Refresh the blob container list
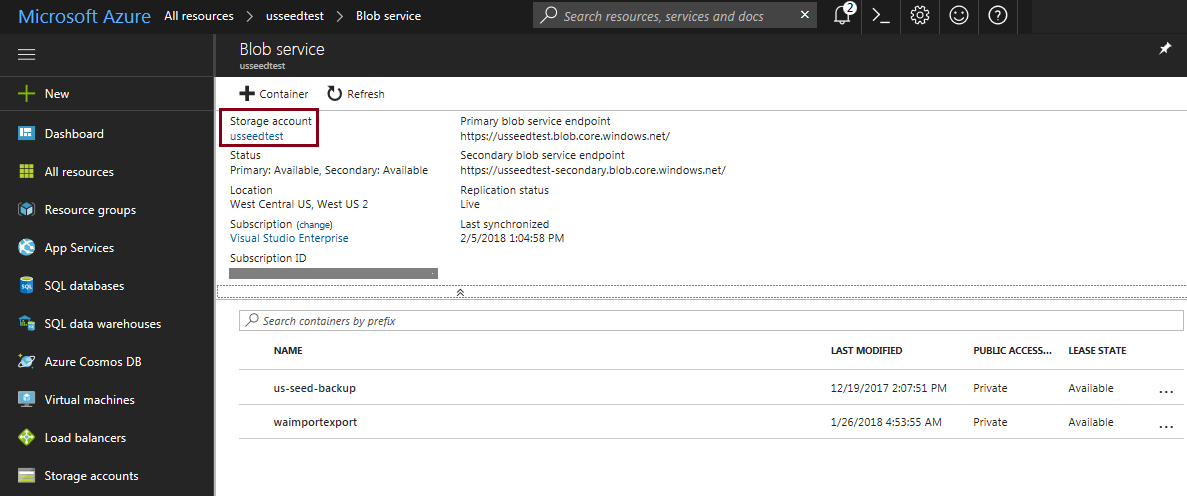Viewport: 1187px width, 496px height. [355, 94]
